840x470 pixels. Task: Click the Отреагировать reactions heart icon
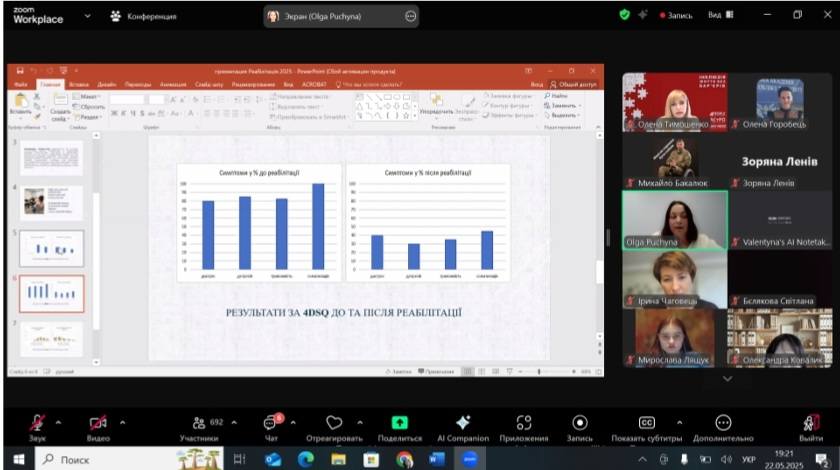[x=334, y=422]
